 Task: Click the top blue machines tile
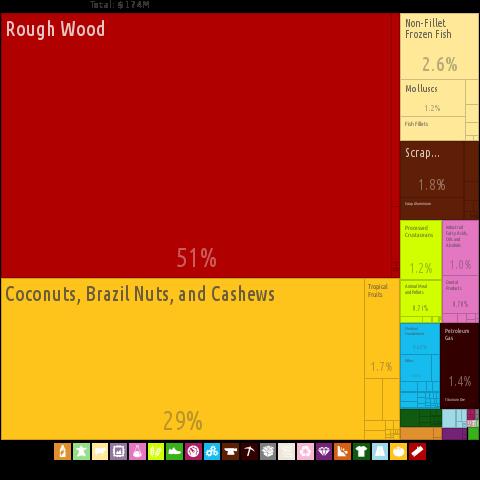(x=420, y=339)
